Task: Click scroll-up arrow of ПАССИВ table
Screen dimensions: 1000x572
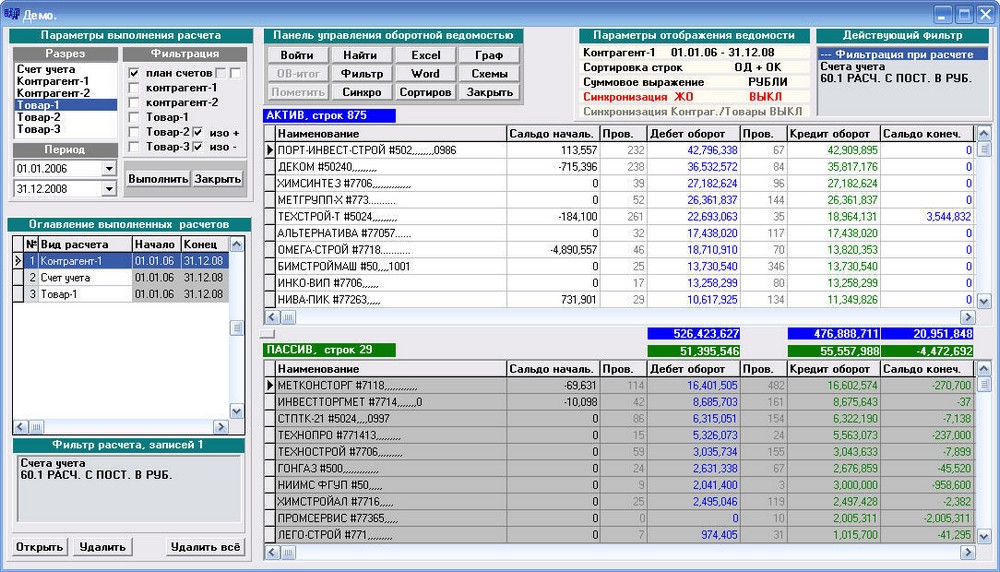Action: tap(983, 369)
